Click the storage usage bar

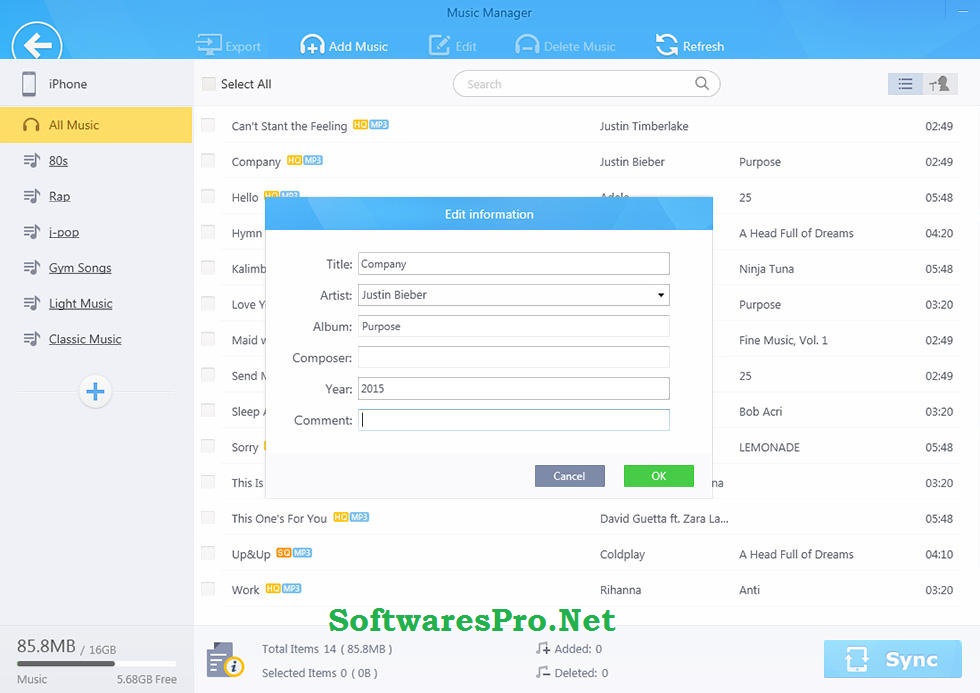96,664
